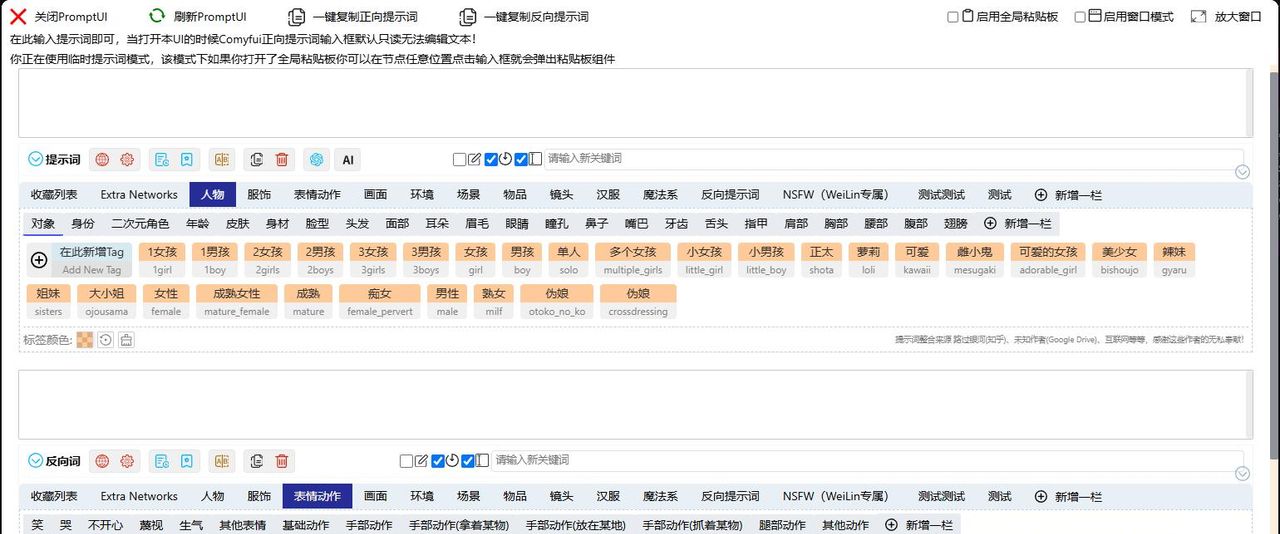The height and width of the screenshot is (534, 1280).
Task: Open NSFW（WeiLin专属） tab in 提示词 section
Action: tap(836, 195)
